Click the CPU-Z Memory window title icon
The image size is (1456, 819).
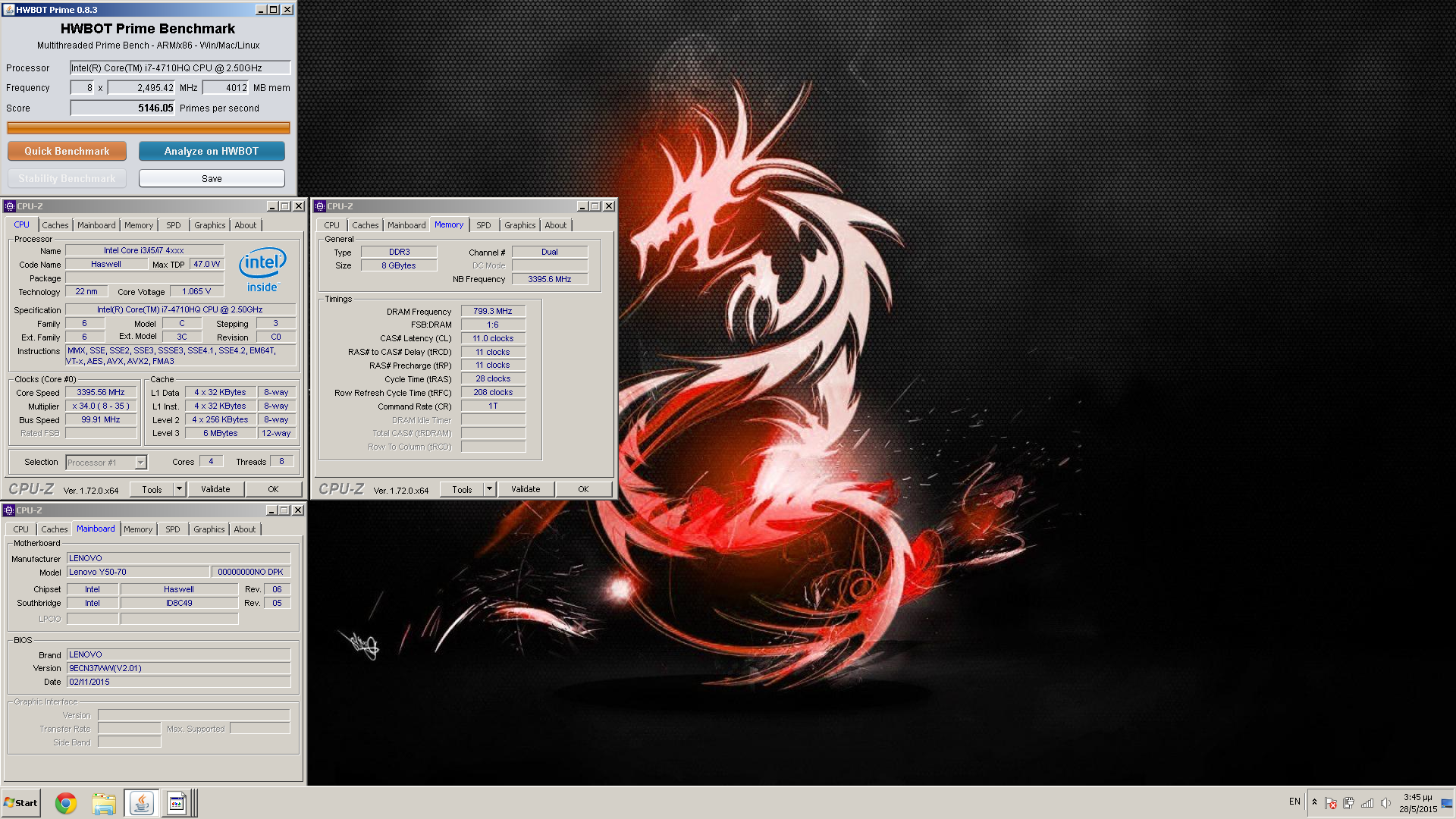320,206
